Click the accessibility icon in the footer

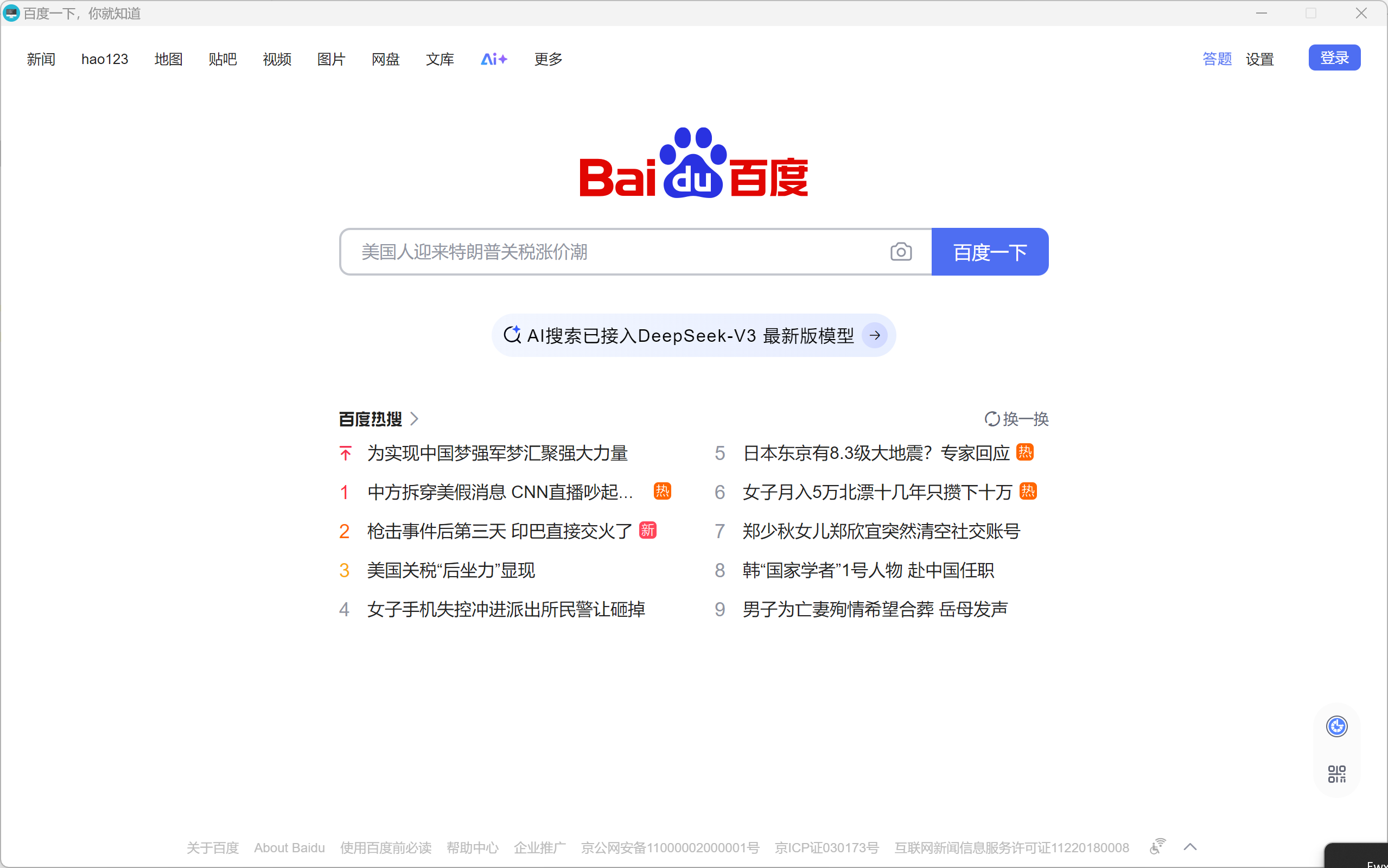click(1158, 846)
